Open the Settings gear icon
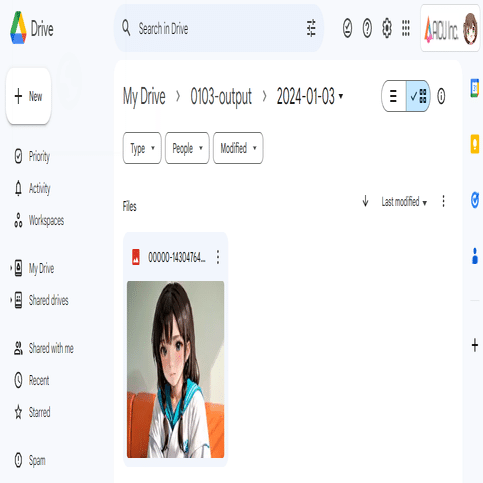The image size is (483, 483). [387, 28]
